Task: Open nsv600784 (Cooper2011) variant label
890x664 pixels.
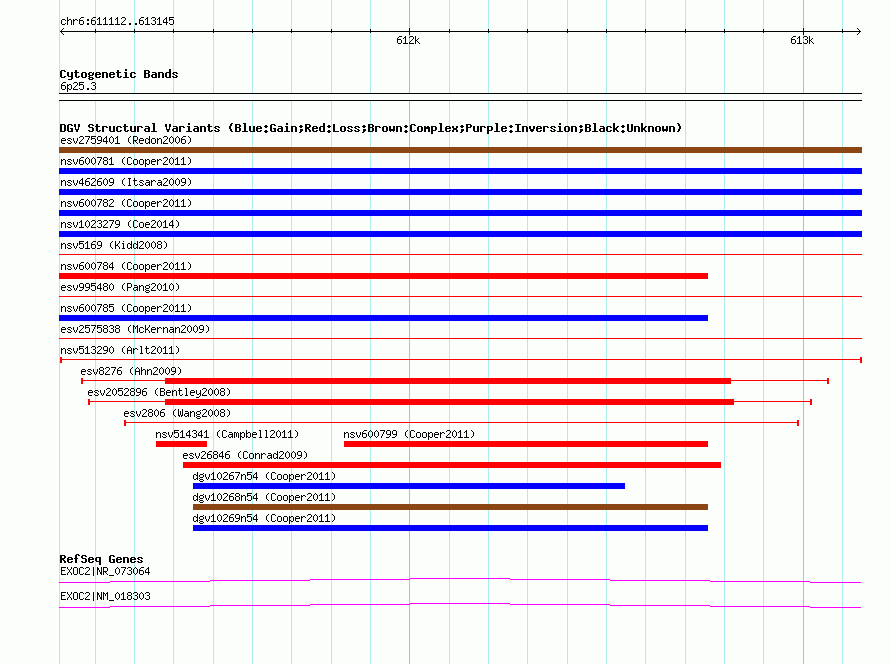Action: click(x=126, y=266)
